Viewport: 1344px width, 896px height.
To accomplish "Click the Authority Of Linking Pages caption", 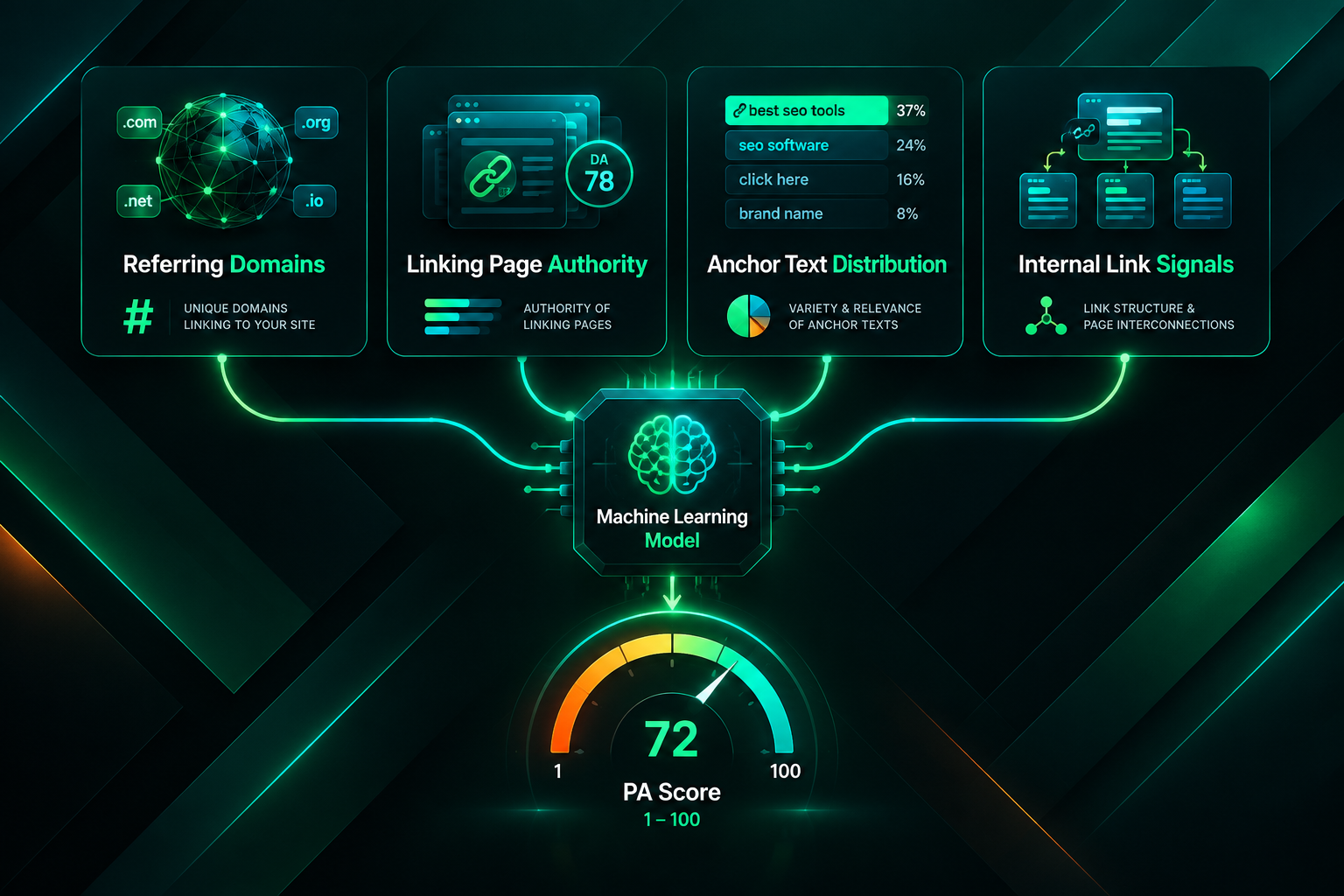I will (x=567, y=317).
